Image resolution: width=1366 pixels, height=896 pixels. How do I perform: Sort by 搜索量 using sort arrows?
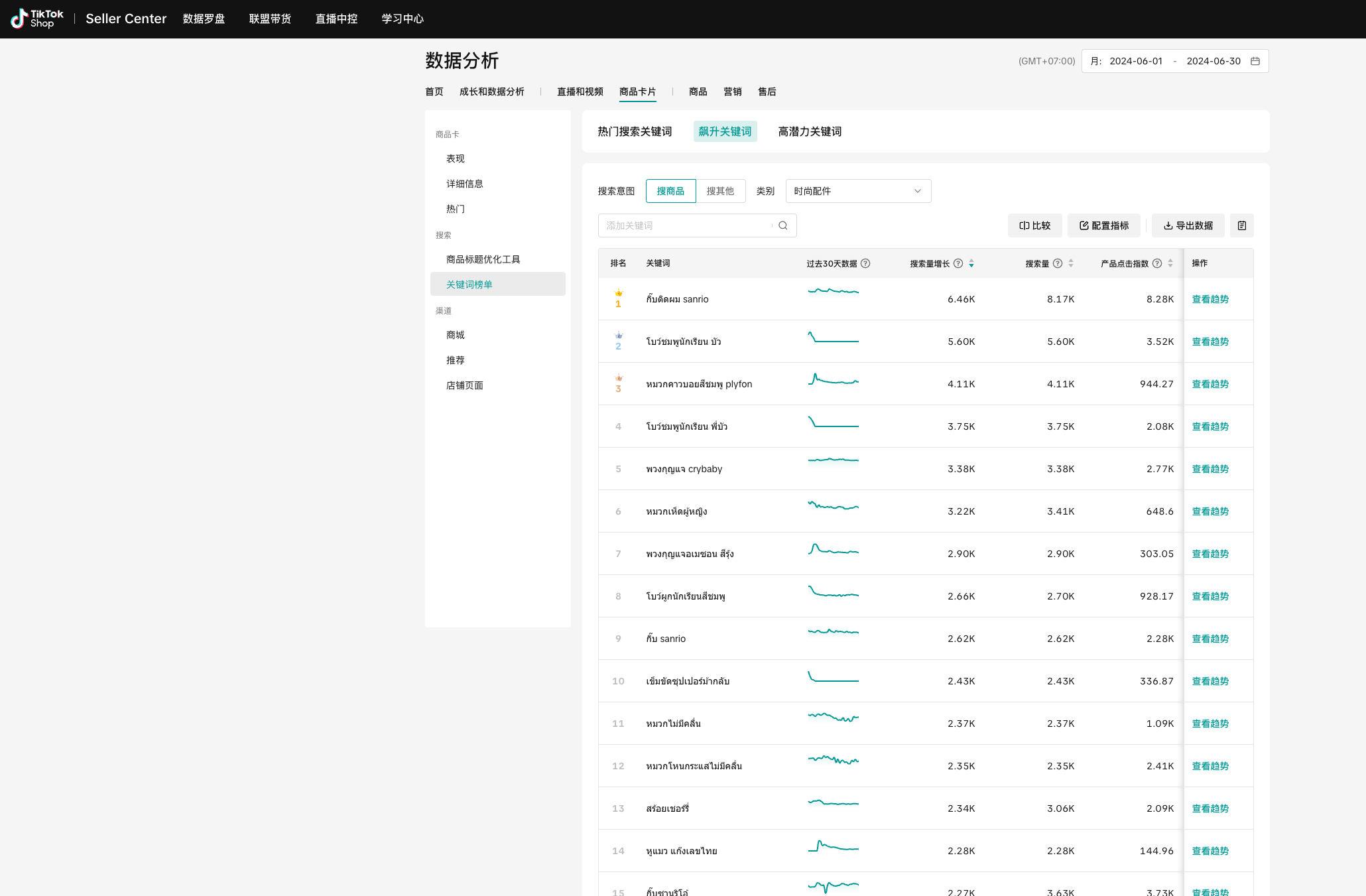(x=1071, y=263)
